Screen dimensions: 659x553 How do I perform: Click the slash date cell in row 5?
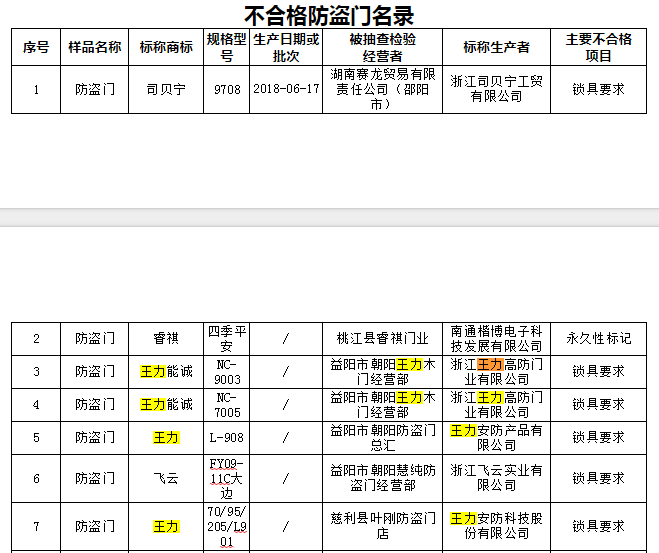pyautogui.click(x=286, y=438)
